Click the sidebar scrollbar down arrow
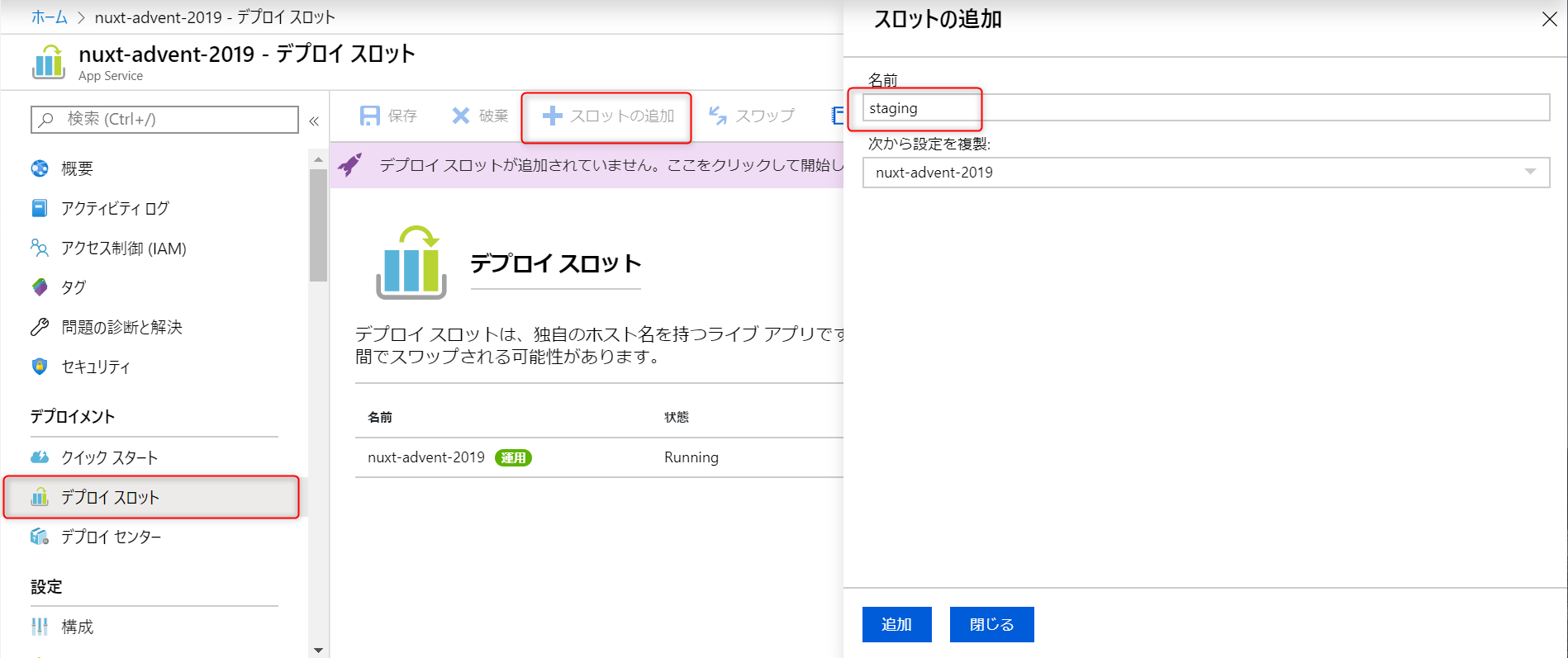The height and width of the screenshot is (658, 1568). pos(318,651)
